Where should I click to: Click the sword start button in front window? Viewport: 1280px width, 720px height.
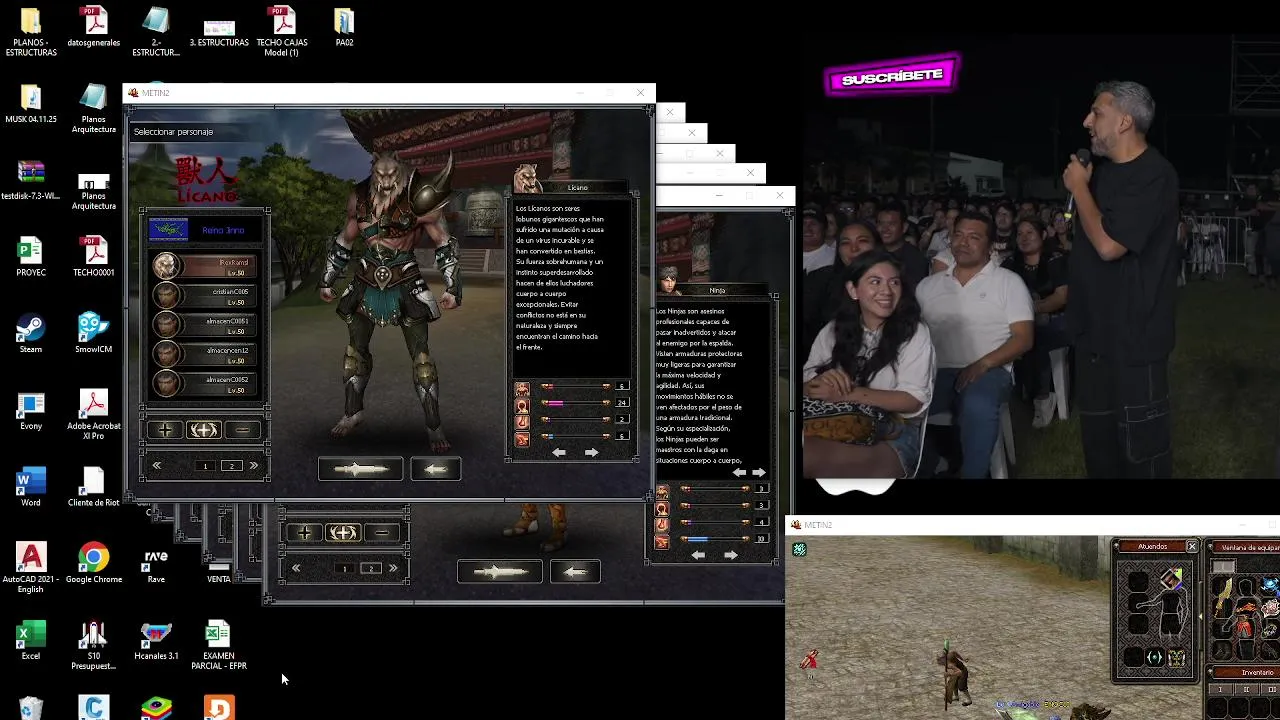360,469
